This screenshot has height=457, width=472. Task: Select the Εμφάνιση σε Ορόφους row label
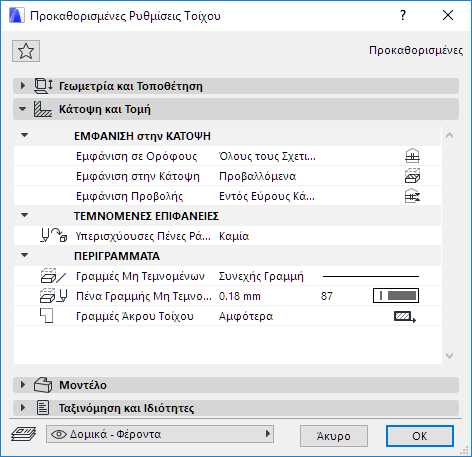point(136,156)
